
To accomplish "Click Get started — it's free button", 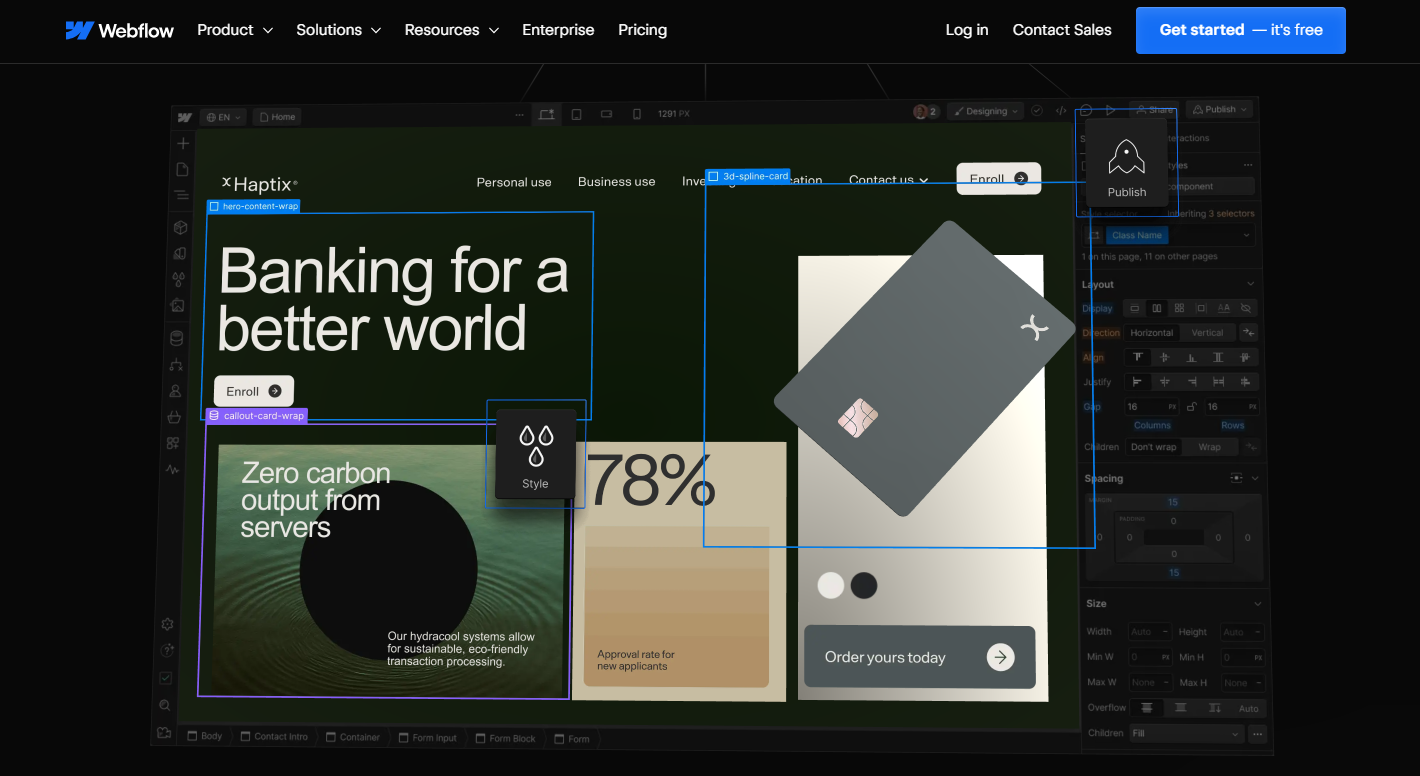I will (1241, 30).
